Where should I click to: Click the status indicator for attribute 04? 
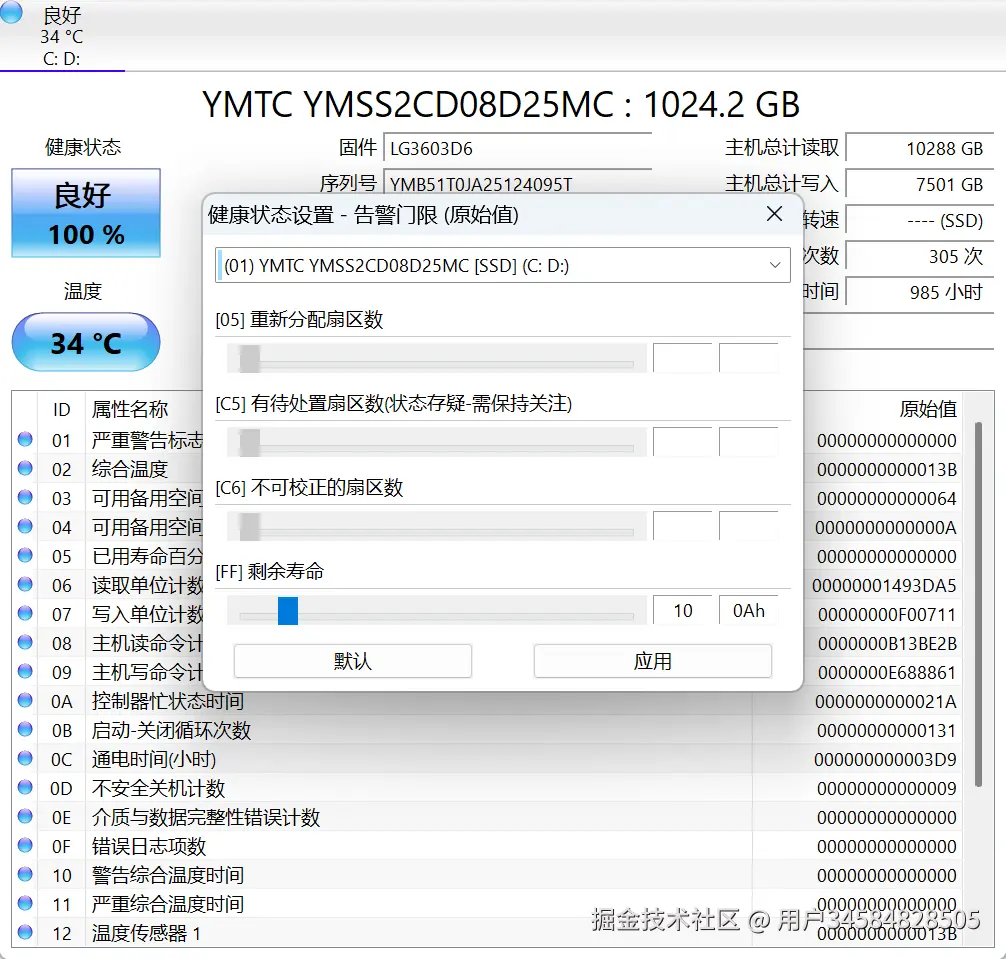[x=25, y=526]
